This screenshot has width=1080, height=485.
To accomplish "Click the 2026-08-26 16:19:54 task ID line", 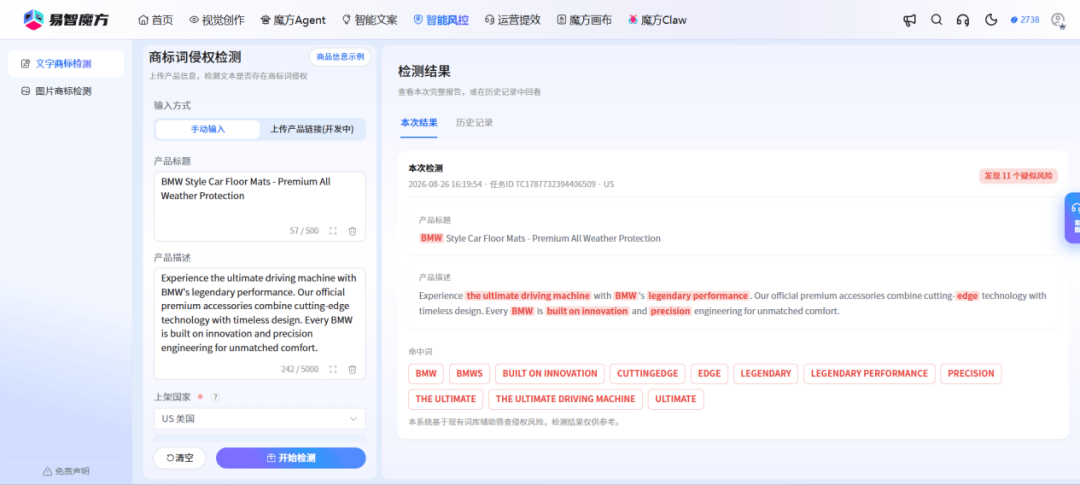I will (511, 185).
